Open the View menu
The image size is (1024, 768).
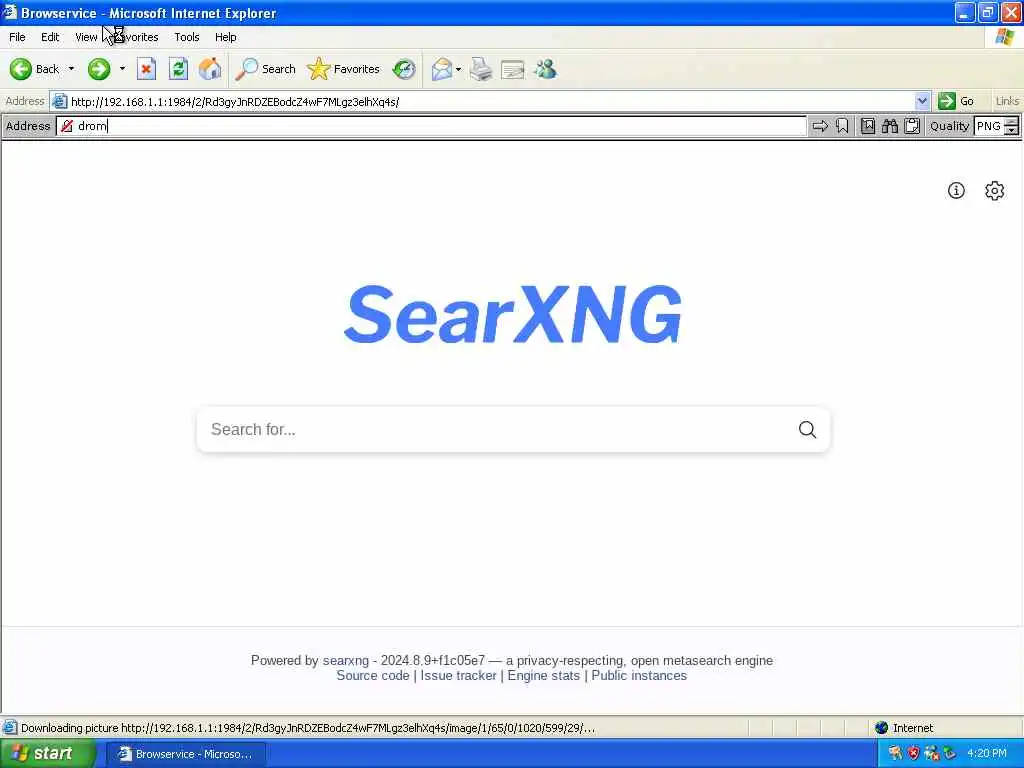86,37
